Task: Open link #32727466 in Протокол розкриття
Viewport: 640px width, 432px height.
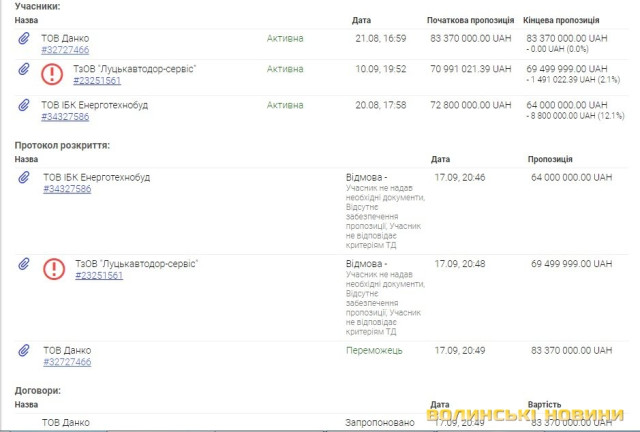Action: 67,362
